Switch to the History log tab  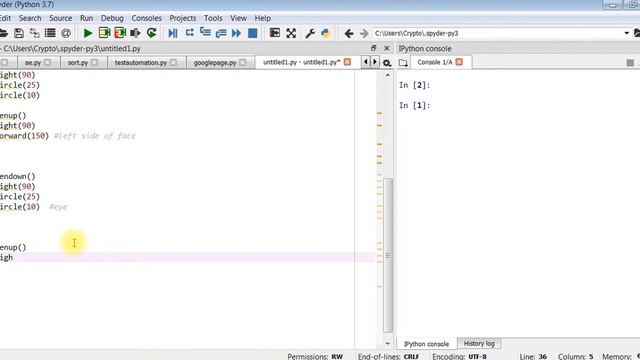(x=479, y=344)
